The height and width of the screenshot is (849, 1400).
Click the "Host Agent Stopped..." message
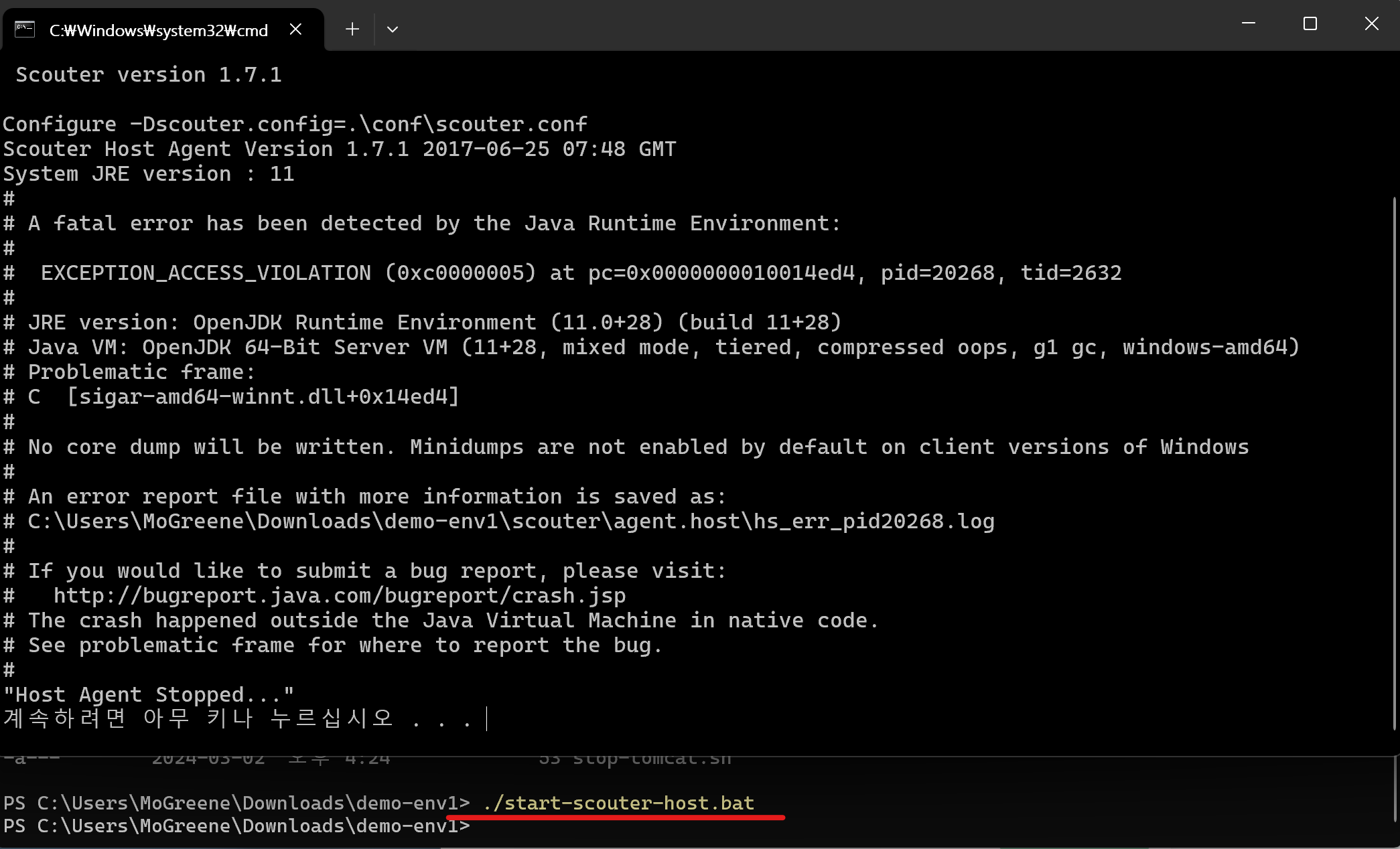coord(148,694)
